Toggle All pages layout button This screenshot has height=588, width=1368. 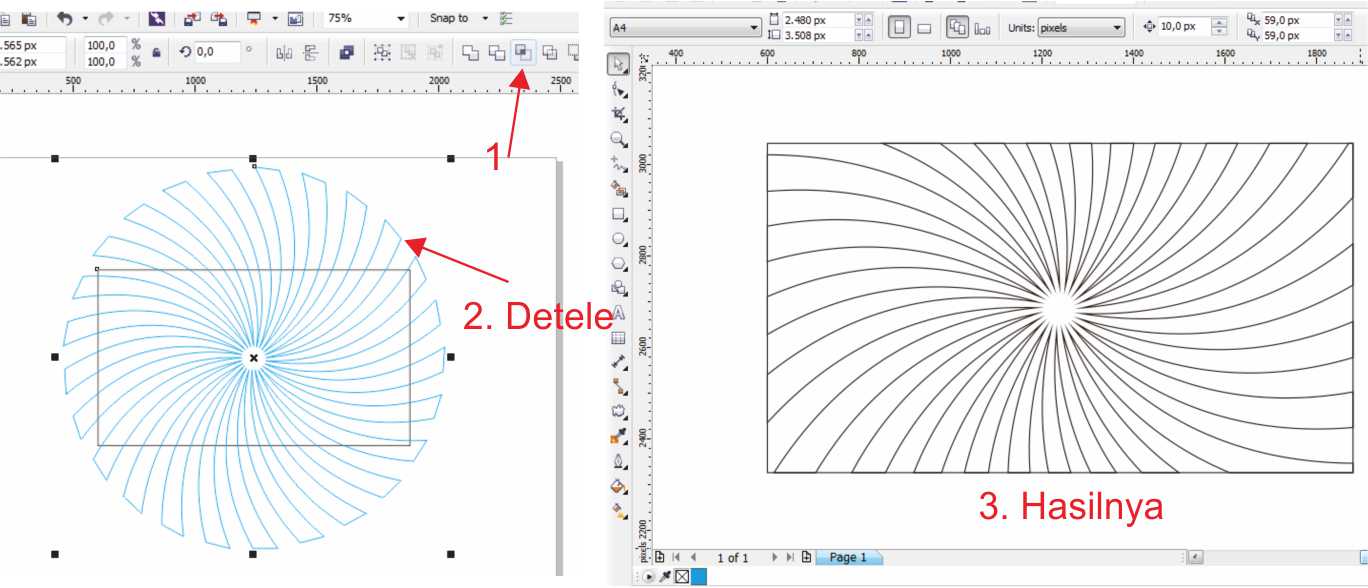[958, 28]
